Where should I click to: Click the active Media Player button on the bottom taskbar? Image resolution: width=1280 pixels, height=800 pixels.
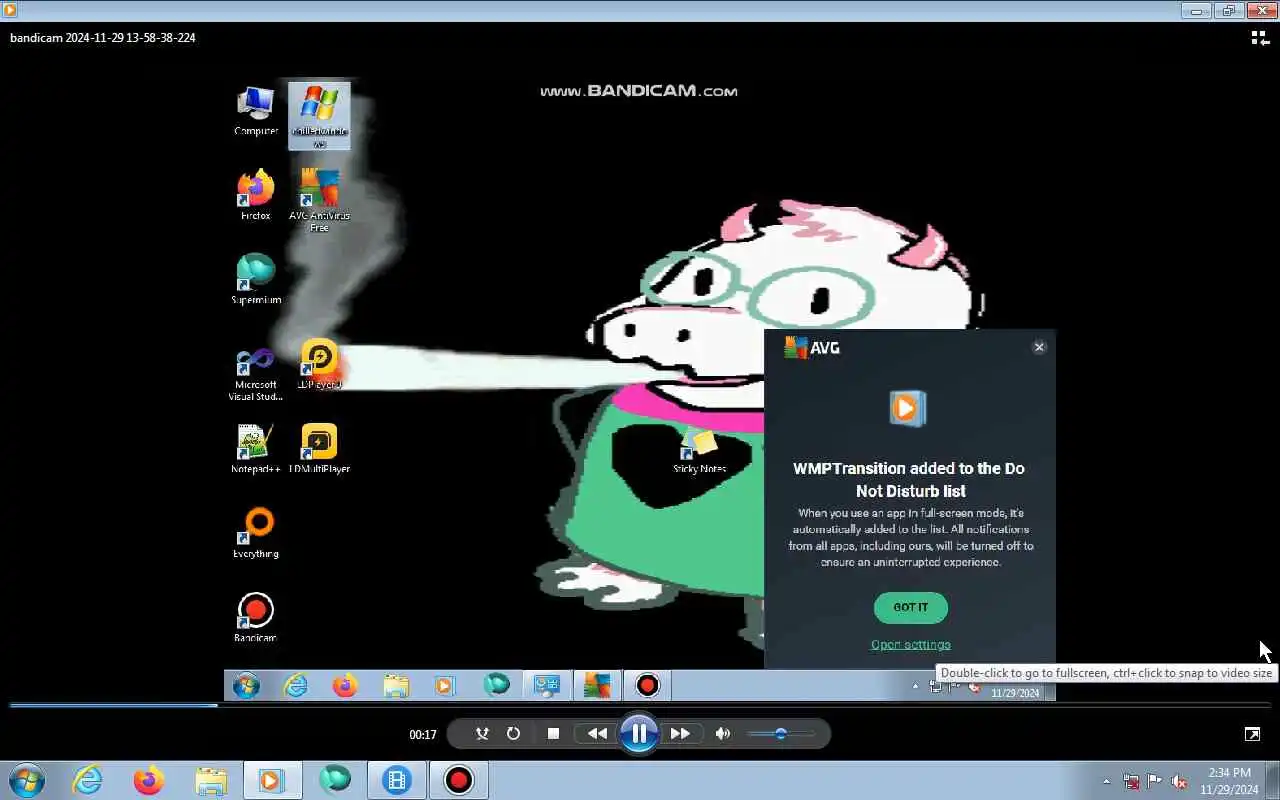271,780
